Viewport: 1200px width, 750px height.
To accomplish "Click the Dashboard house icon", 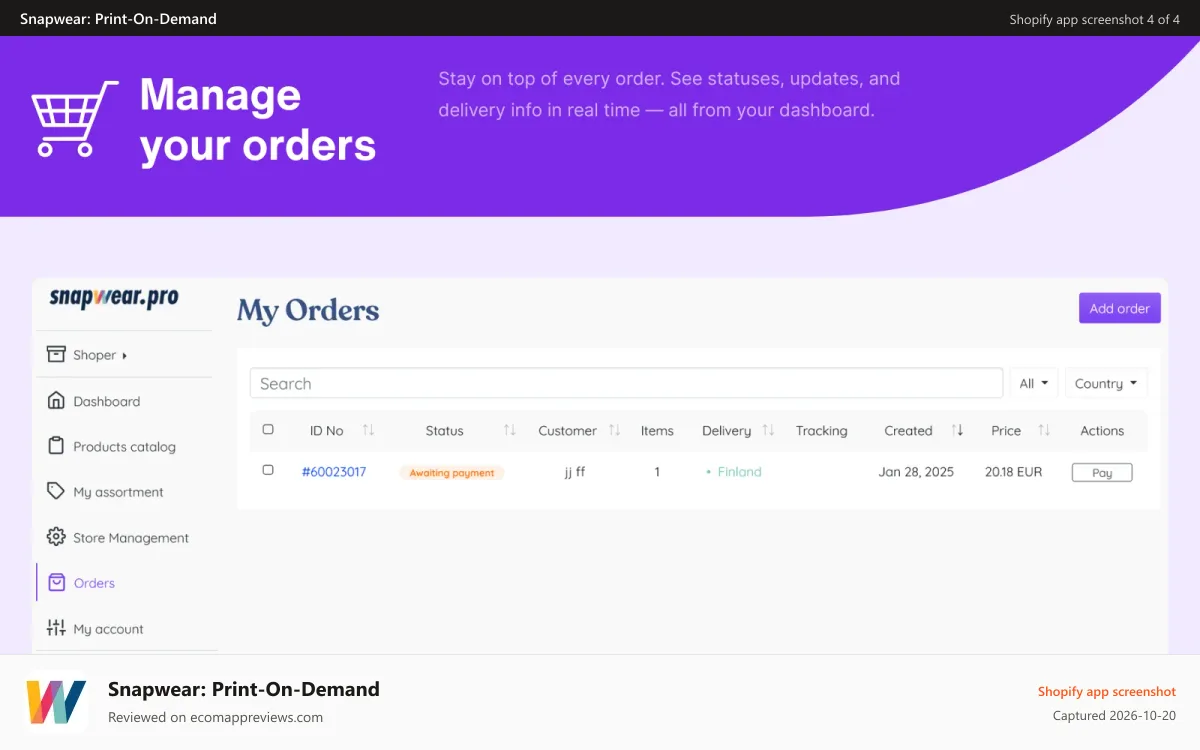I will pyautogui.click(x=56, y=400).
